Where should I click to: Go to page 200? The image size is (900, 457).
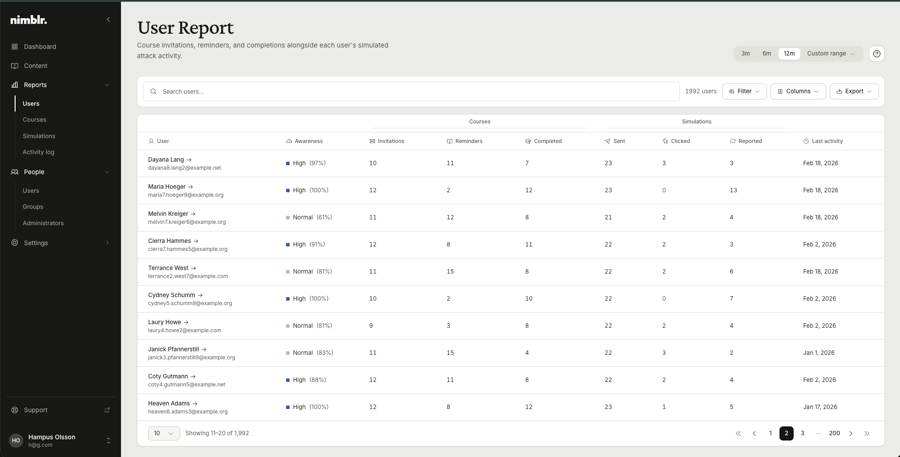[835, 433]
